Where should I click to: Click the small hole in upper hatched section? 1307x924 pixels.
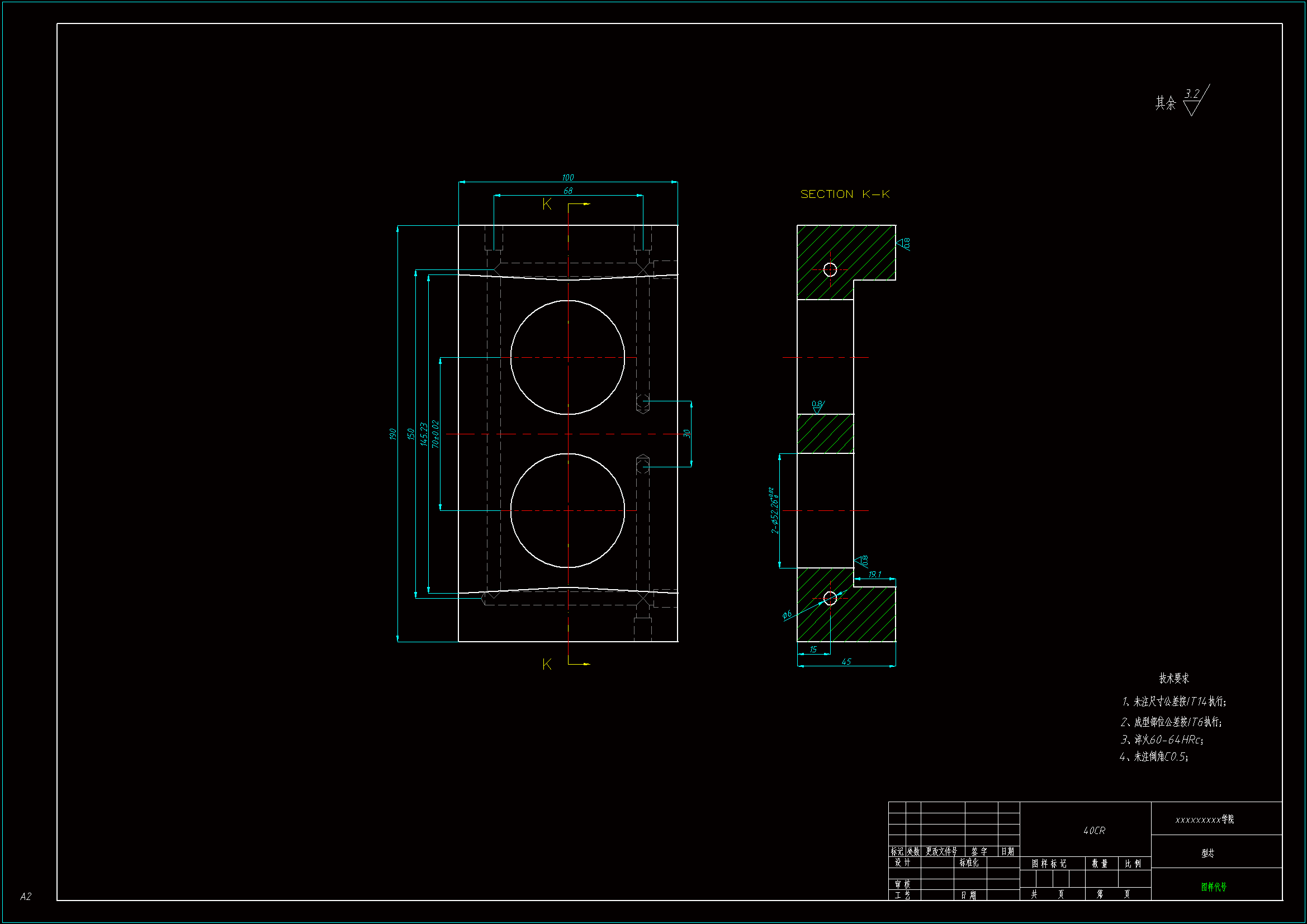830,269
